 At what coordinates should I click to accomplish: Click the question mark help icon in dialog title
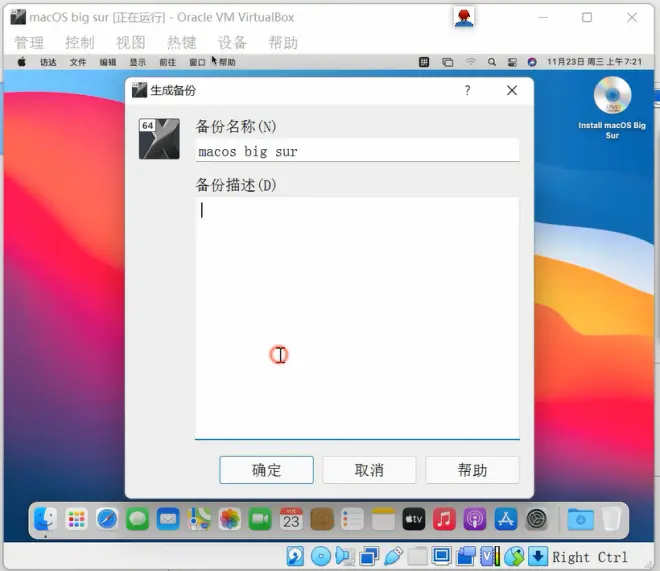(x=467, y=90)
